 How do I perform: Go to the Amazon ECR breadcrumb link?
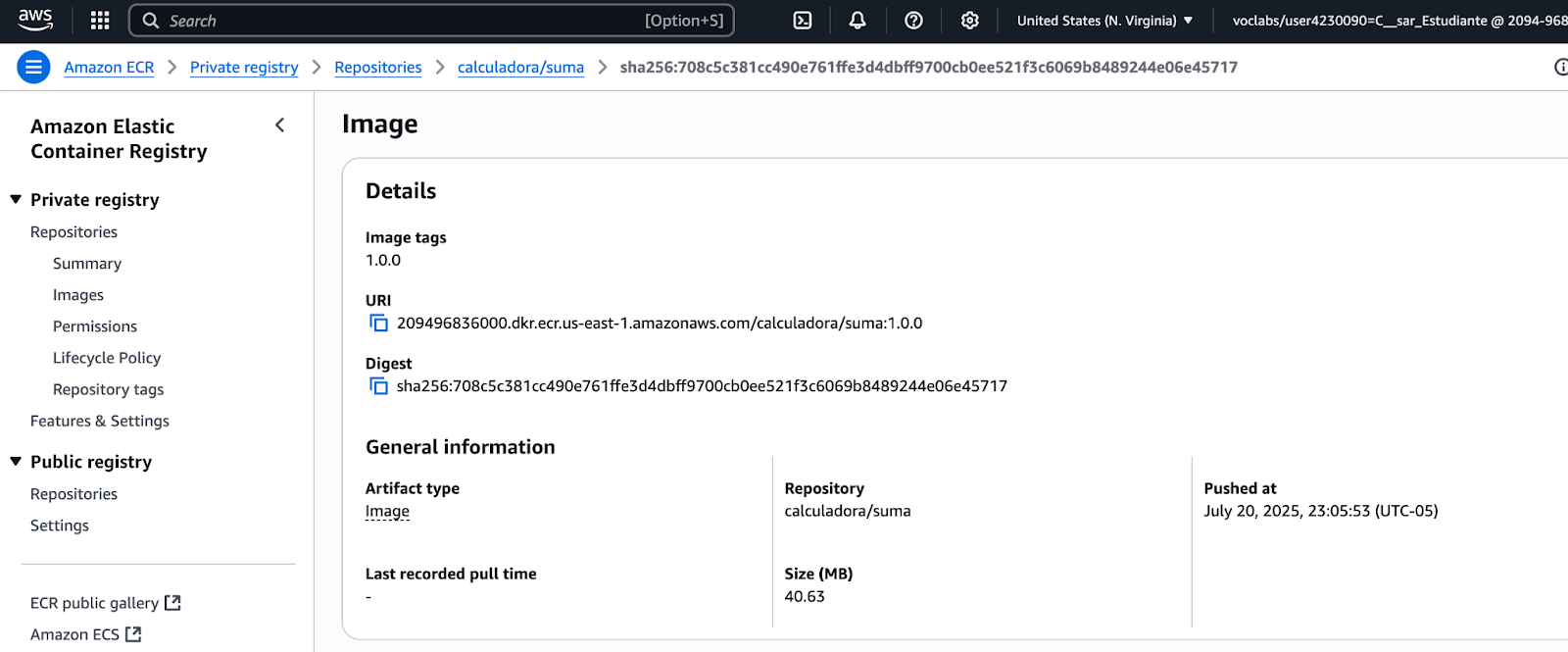tap(109, 67)
